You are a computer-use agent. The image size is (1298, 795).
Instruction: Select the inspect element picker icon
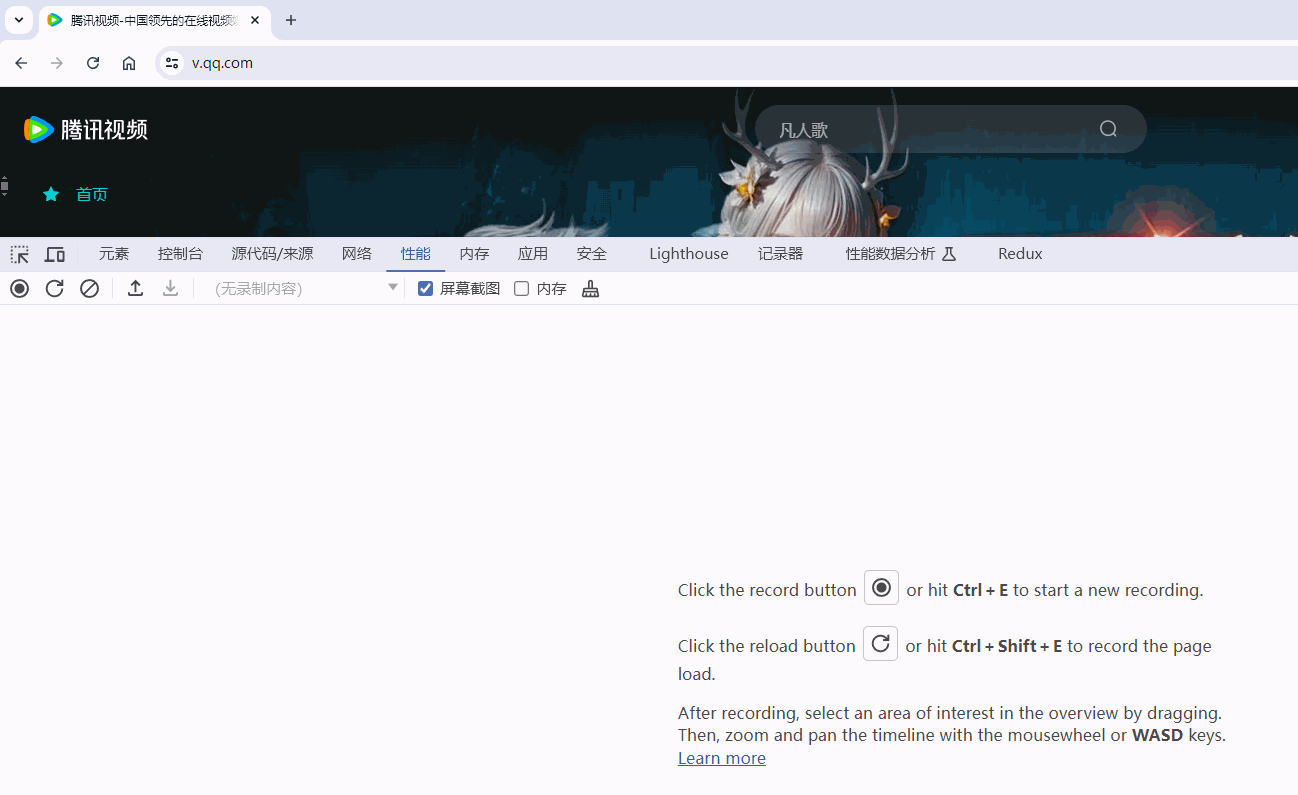20,254
